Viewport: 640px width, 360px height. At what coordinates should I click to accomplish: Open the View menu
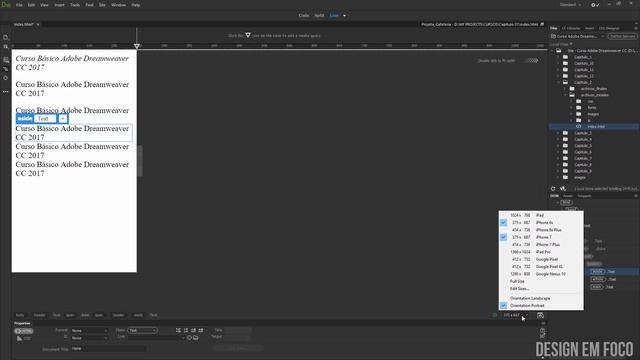(44, 5)
